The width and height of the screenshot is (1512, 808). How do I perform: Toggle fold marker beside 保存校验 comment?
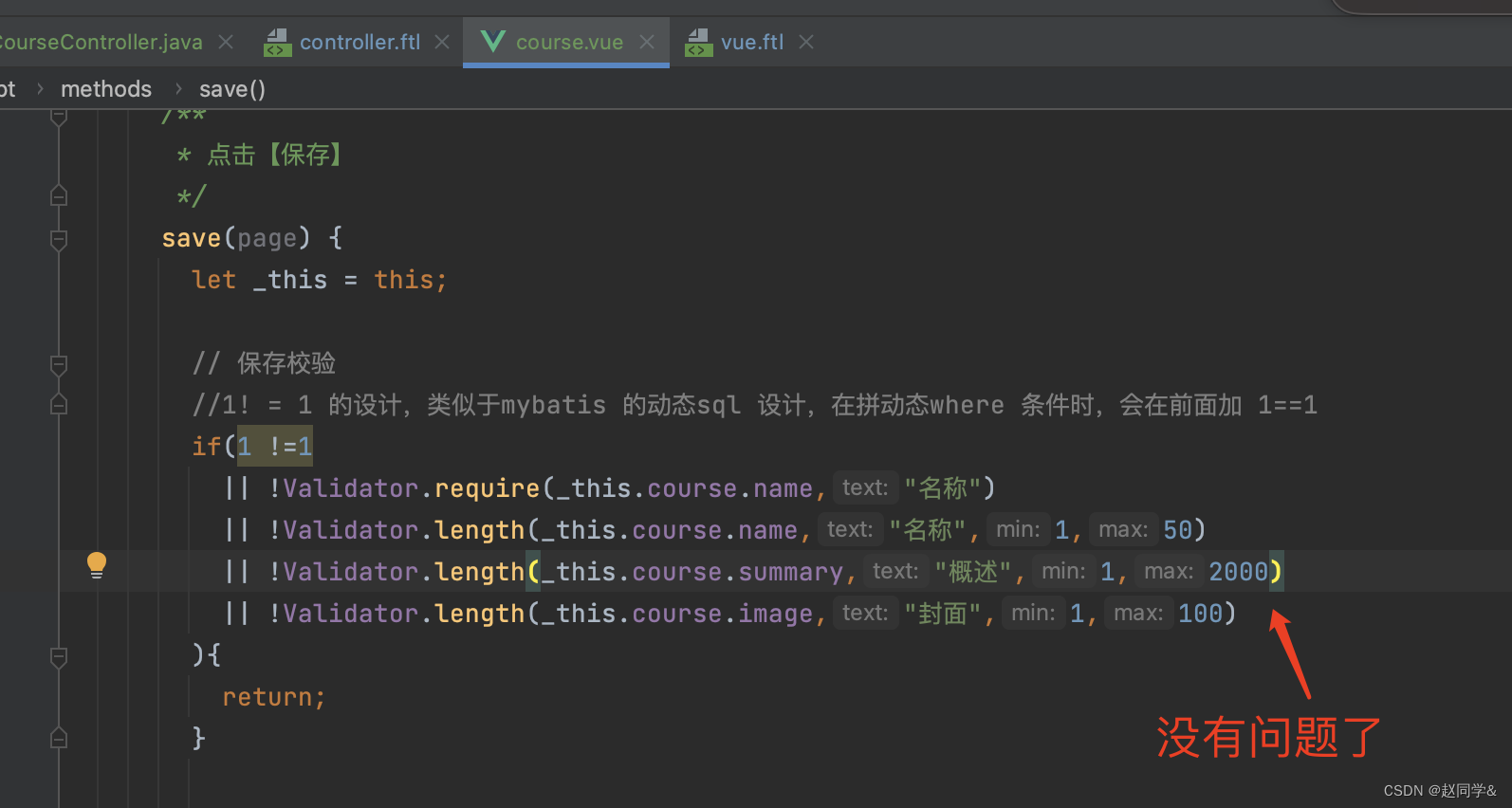point(59,364)
